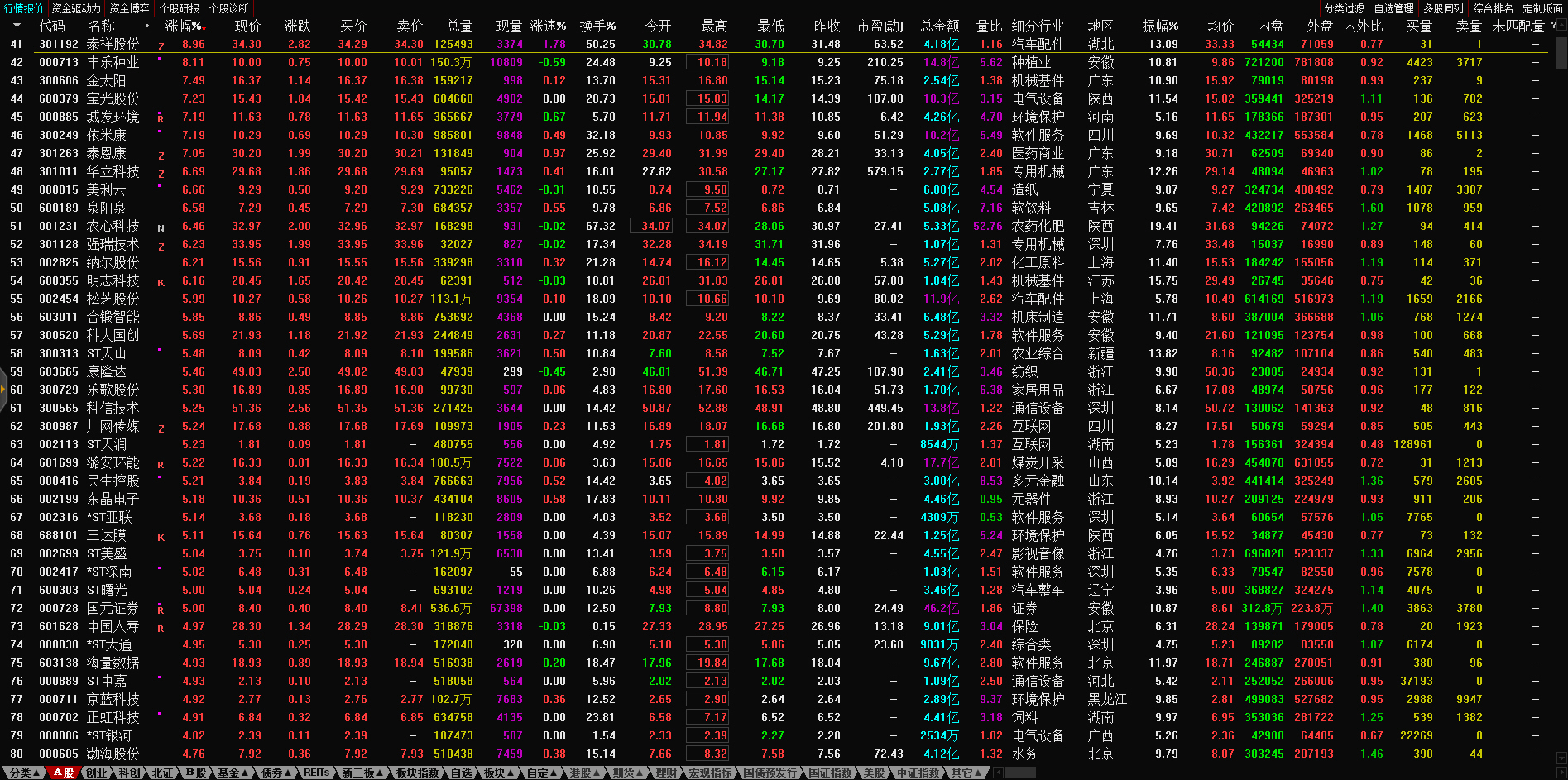Sort by the 涨幅% column header
This screenshot has height=780, width=1568.
point(184,26)
